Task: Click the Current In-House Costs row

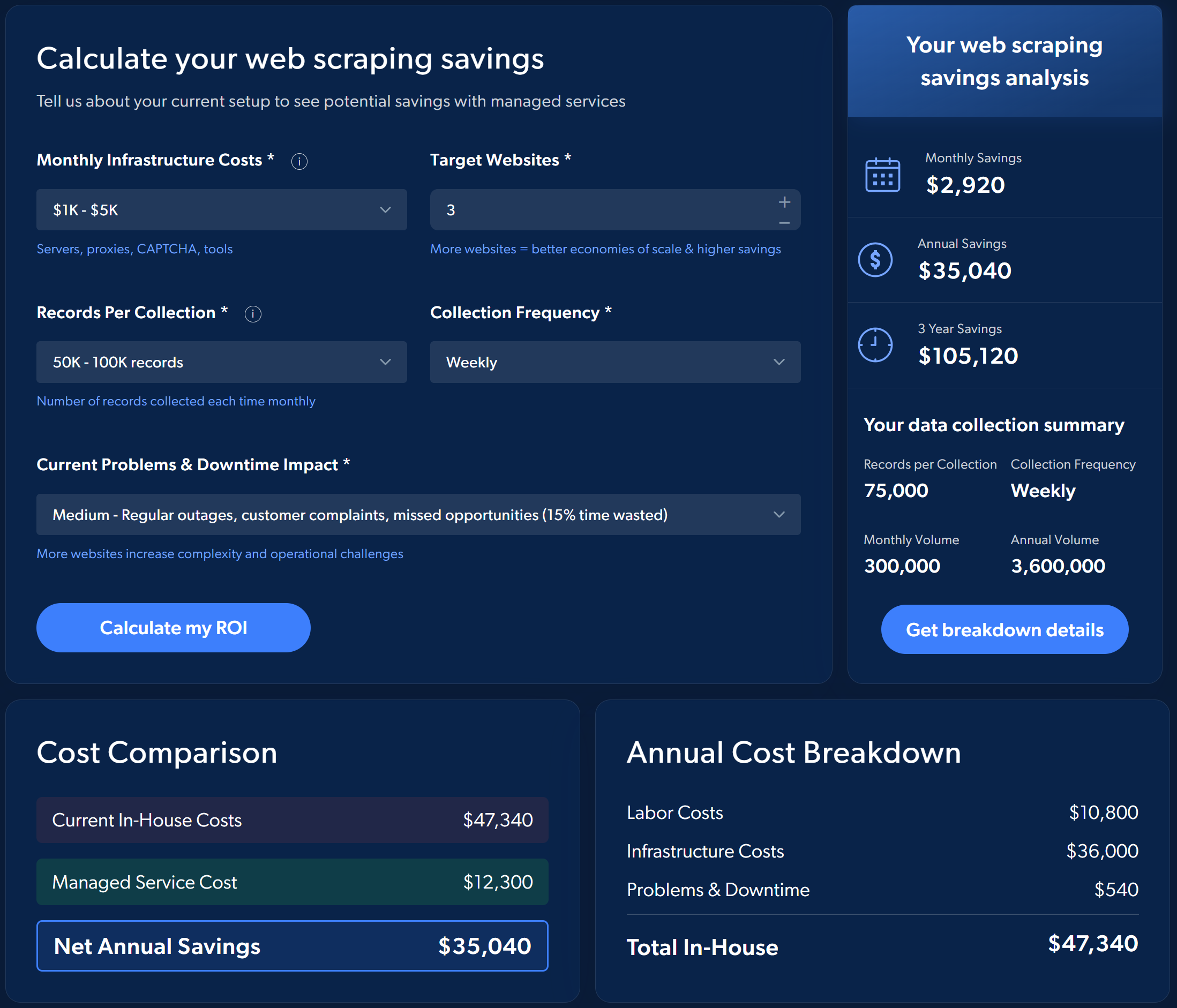Action: 292,819
